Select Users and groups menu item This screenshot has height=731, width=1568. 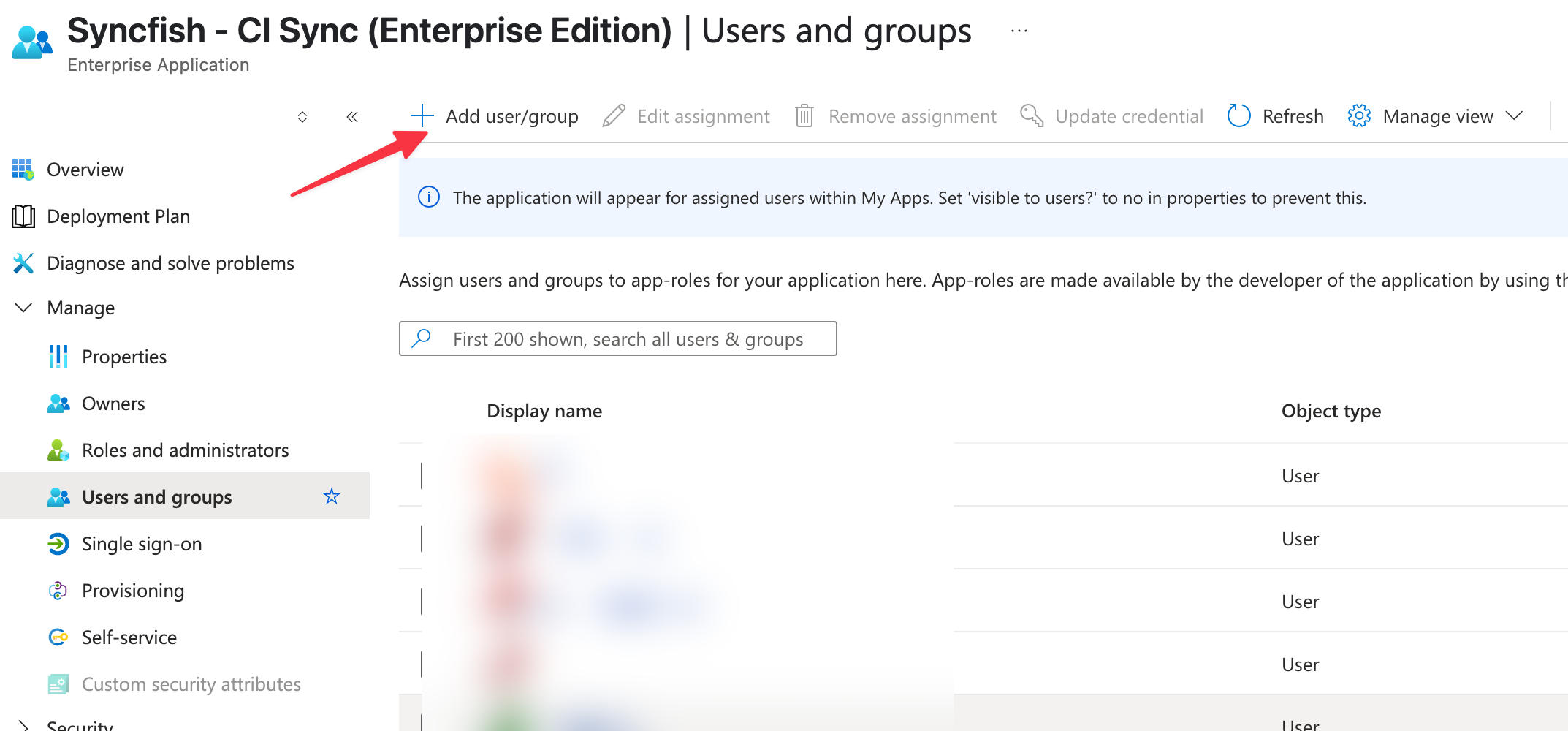185,497
